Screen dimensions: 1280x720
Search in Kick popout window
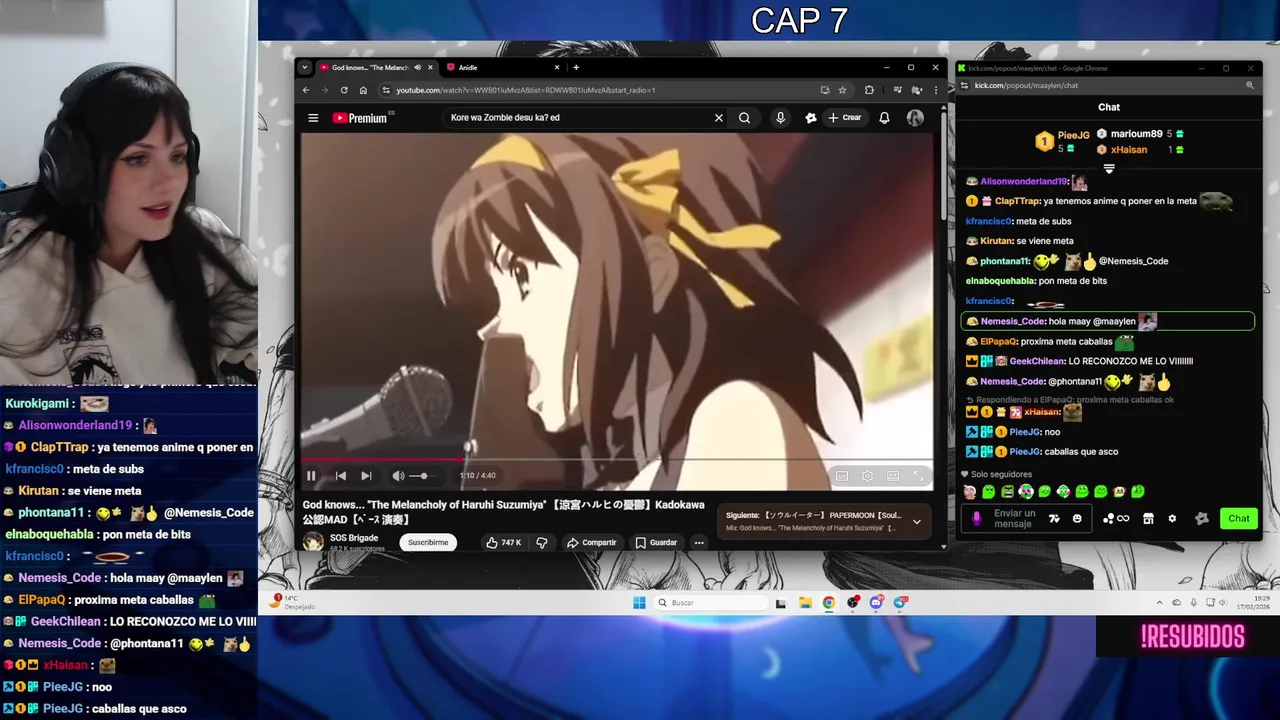[1249, 86]
